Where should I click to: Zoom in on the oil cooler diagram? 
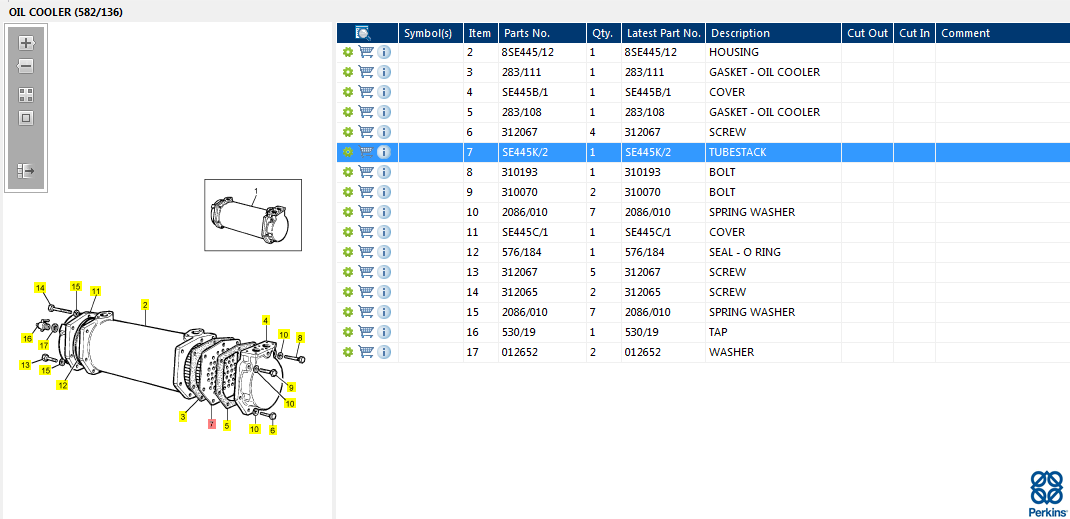pyautogui.click(x=26, y=43)
